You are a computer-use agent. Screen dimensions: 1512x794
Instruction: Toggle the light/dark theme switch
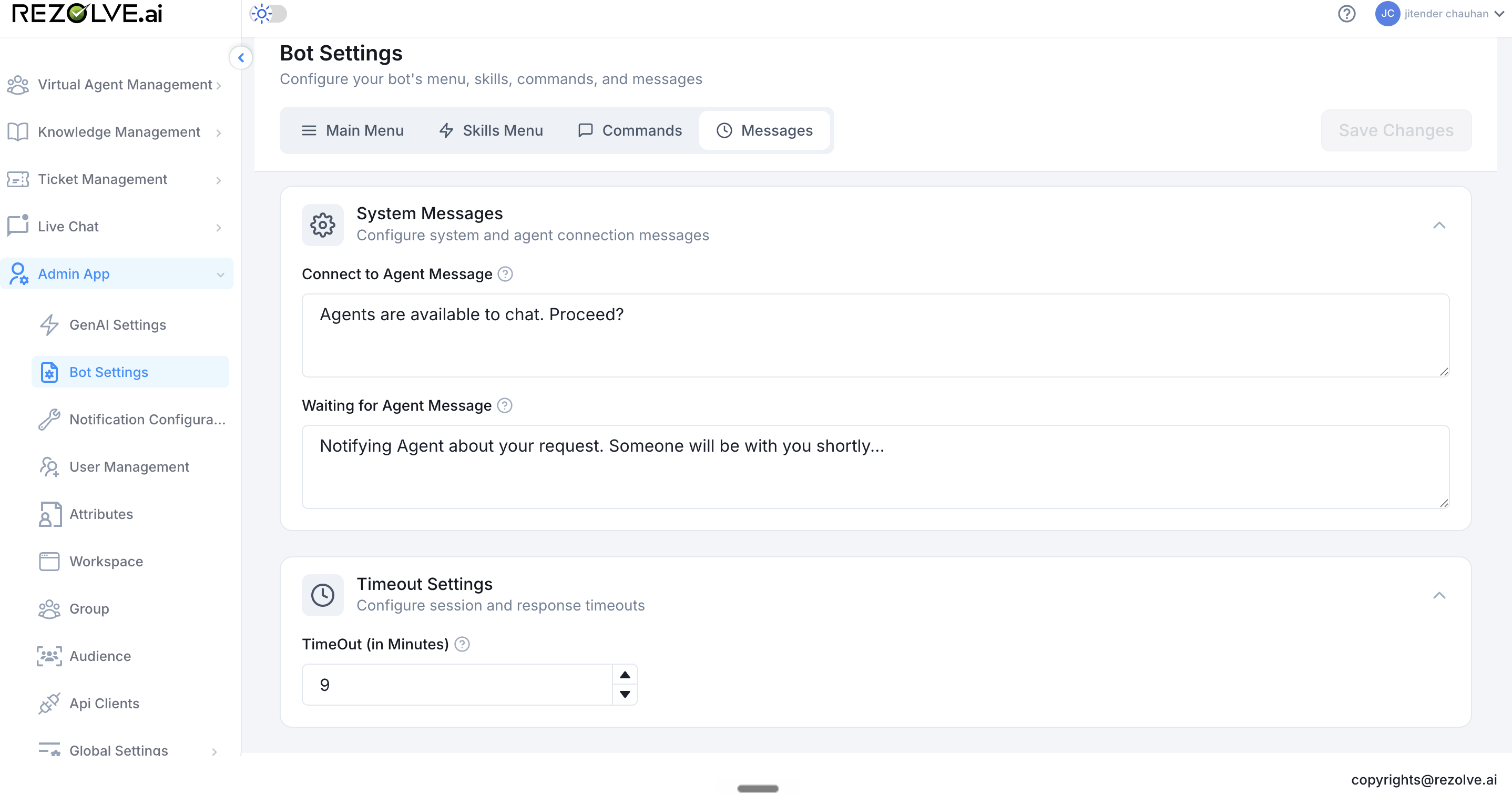(x=269, y=14)
